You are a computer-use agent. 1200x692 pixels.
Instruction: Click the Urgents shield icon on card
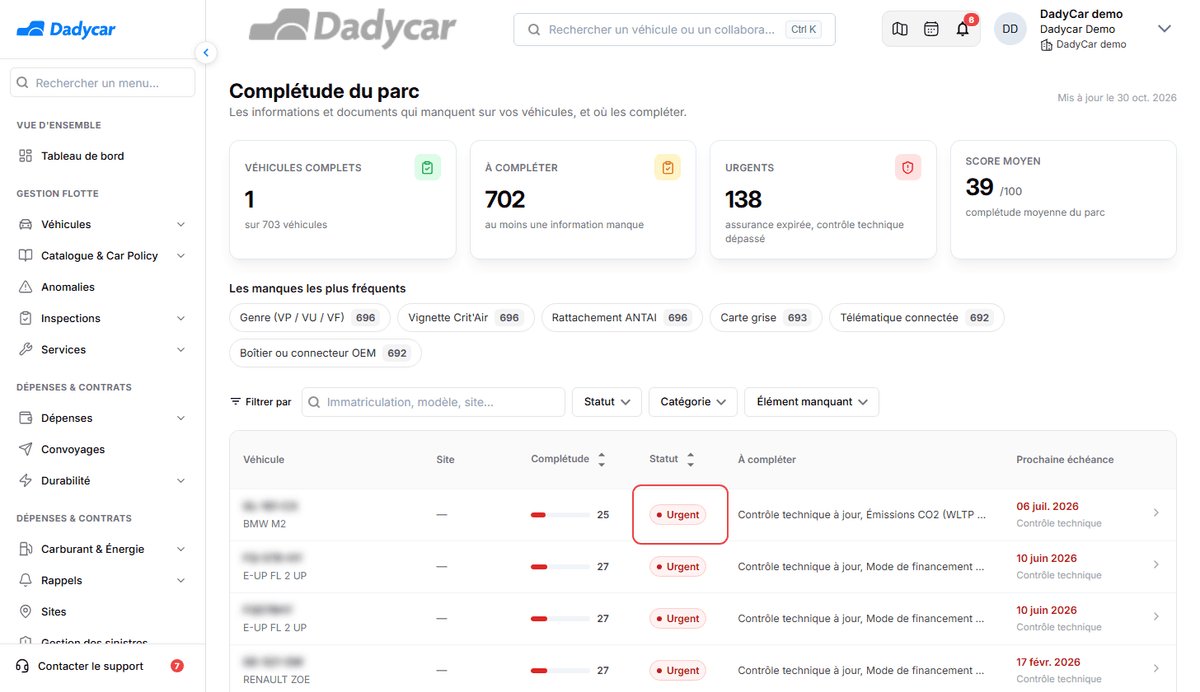coord(908,168)
